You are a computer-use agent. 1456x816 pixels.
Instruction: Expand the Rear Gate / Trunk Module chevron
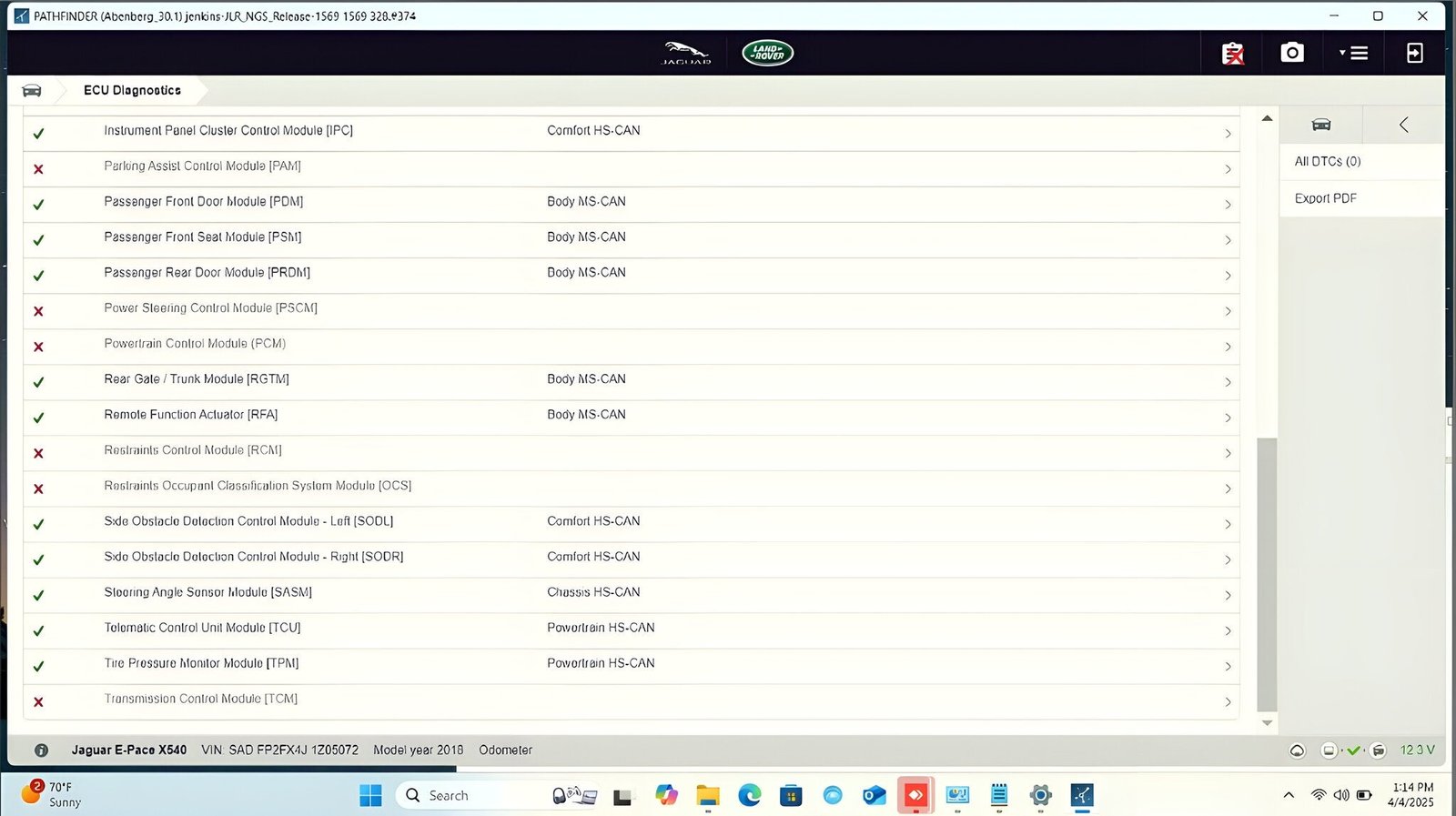tap(1228, 382)
